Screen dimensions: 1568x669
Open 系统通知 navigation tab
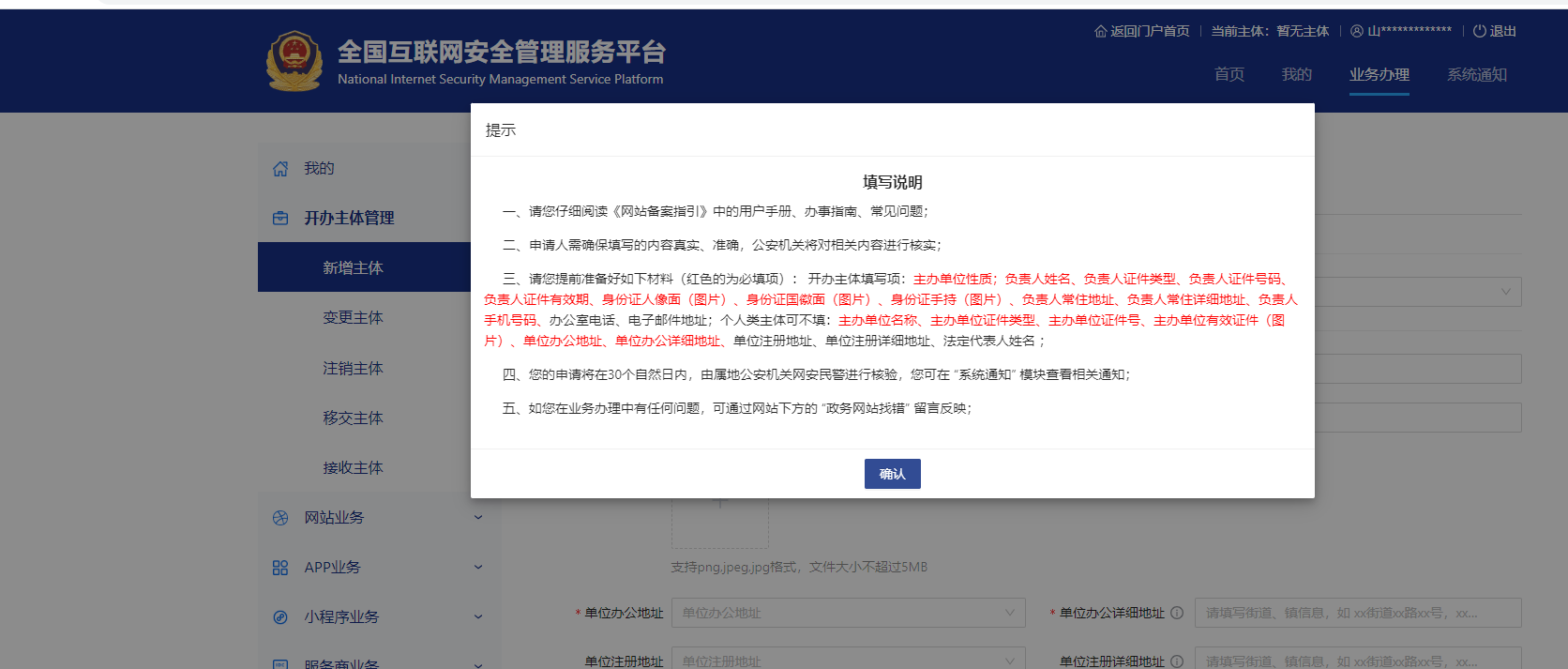click(x=1477, y=74)
